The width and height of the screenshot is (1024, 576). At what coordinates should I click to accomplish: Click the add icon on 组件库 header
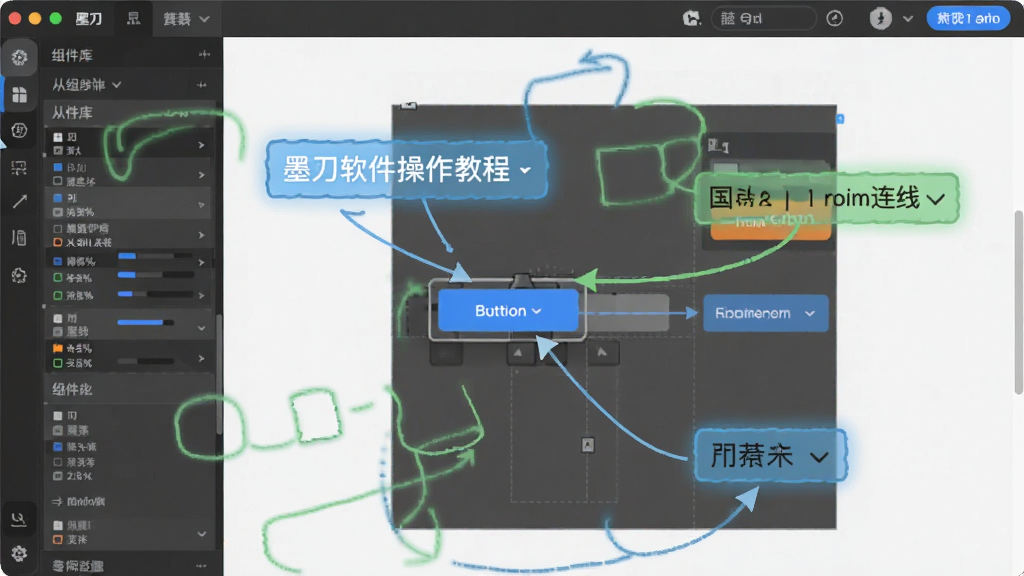[204, 54]
